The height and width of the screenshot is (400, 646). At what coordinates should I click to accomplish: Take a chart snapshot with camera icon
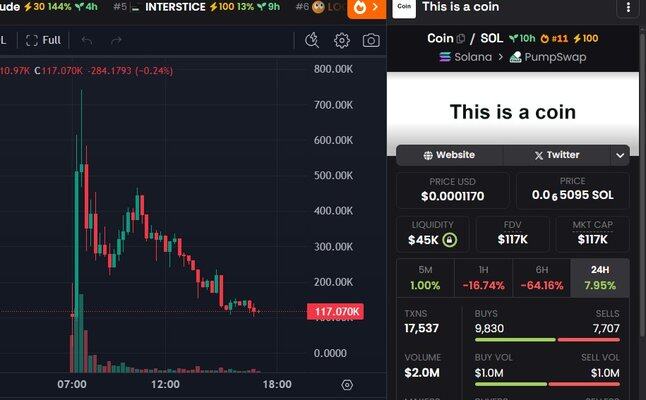click(371, 41)
